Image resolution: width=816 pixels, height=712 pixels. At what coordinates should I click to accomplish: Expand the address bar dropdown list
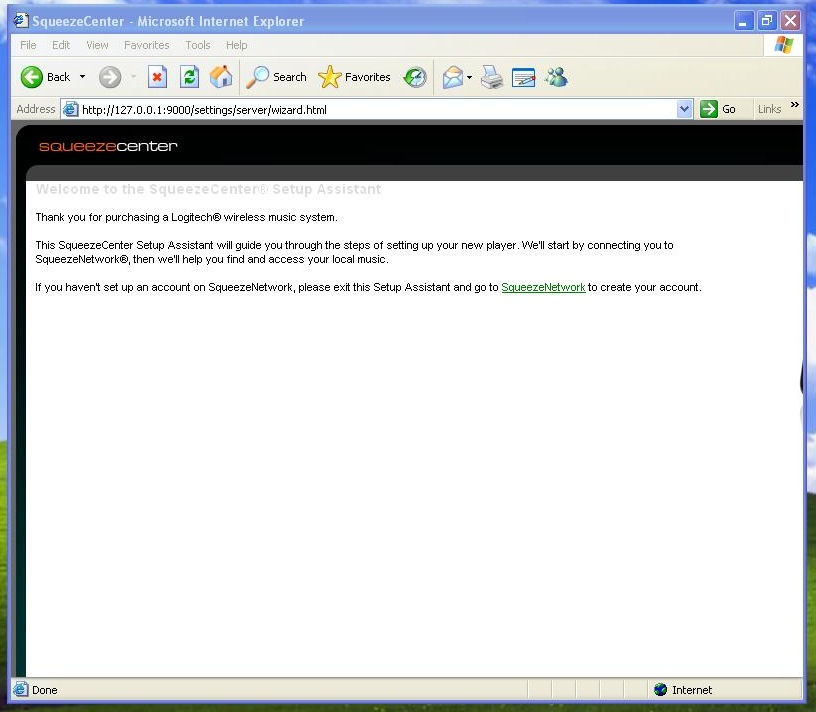(x=684, y=110)
